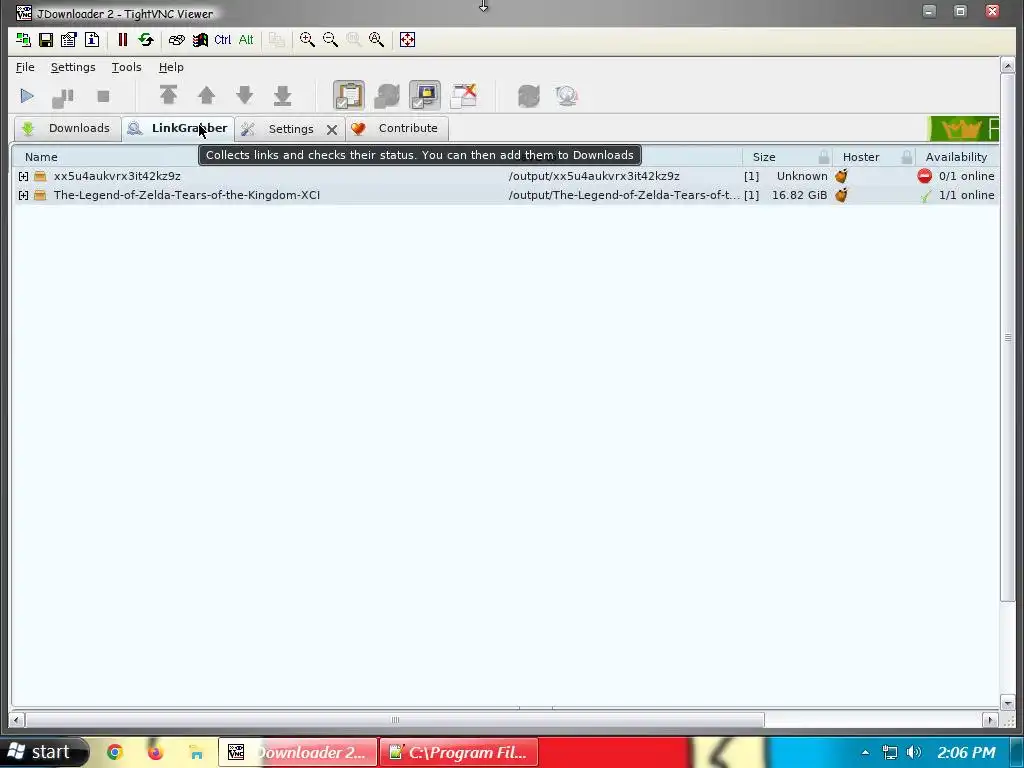Sort by the Name column header

pos(41,157)
